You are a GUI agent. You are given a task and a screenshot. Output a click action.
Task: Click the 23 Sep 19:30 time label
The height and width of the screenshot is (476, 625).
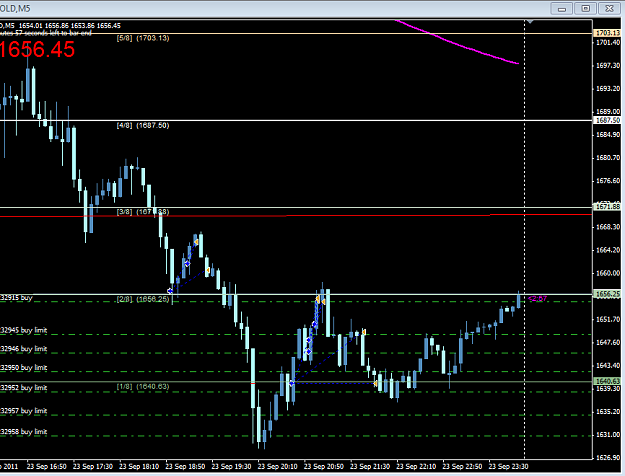tap(232, 466)
